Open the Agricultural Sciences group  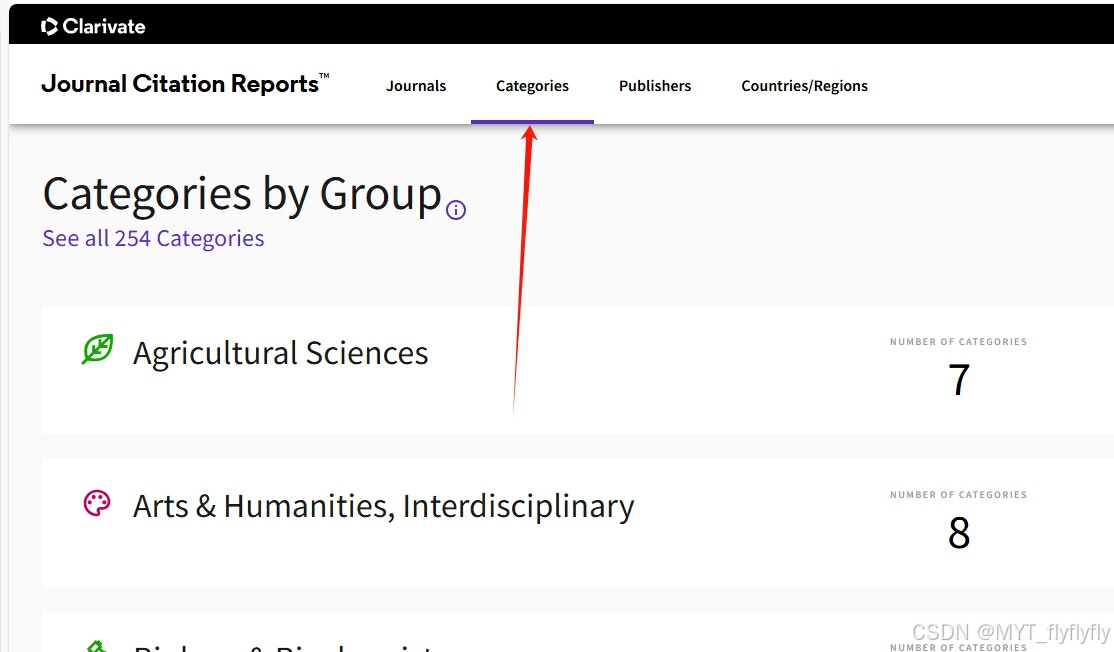[x=280, y=353]
